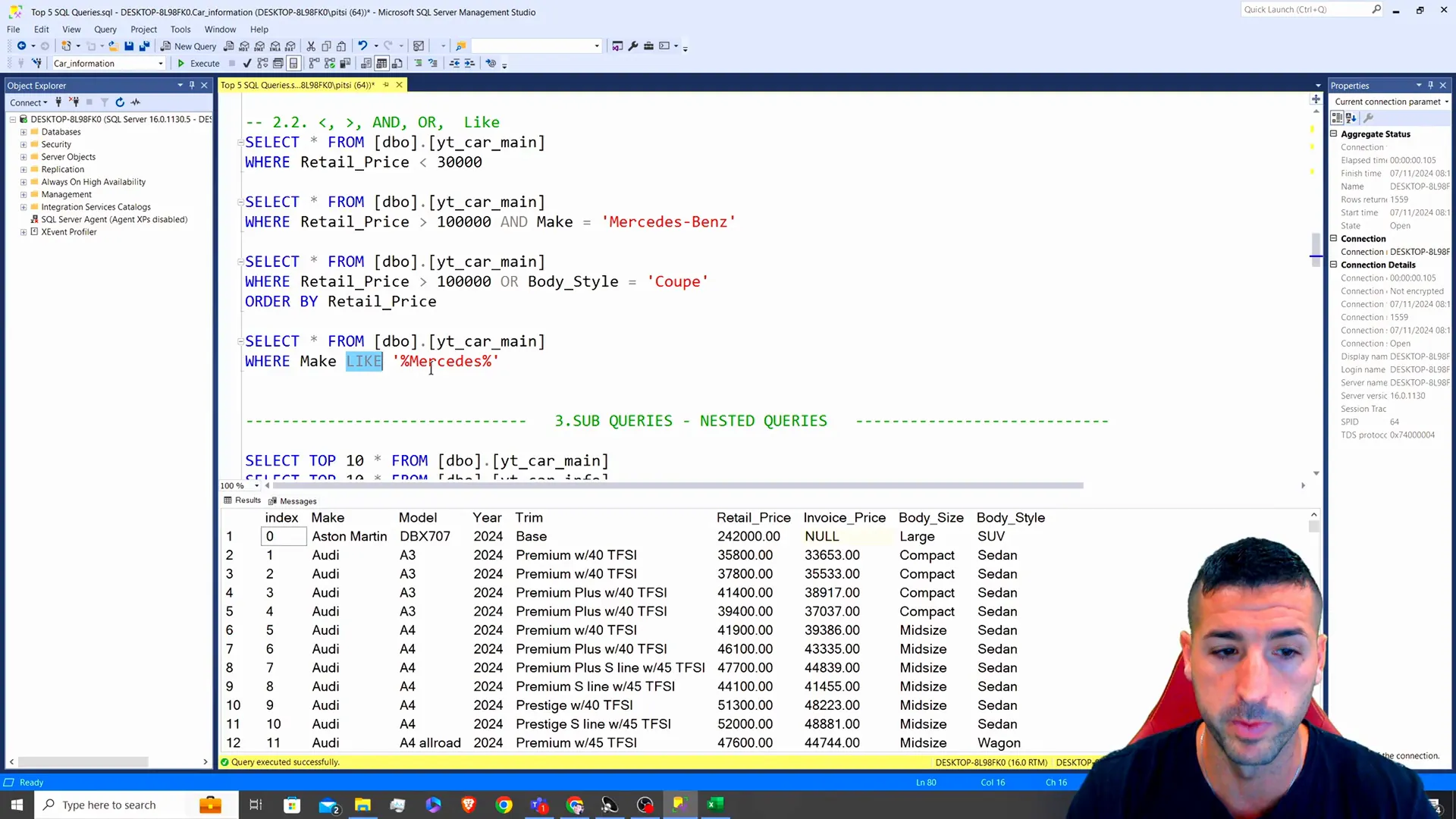Collapse the Connection Details section
Viewport: 1456px width, 819px height.
click(x=1334, y=265)
